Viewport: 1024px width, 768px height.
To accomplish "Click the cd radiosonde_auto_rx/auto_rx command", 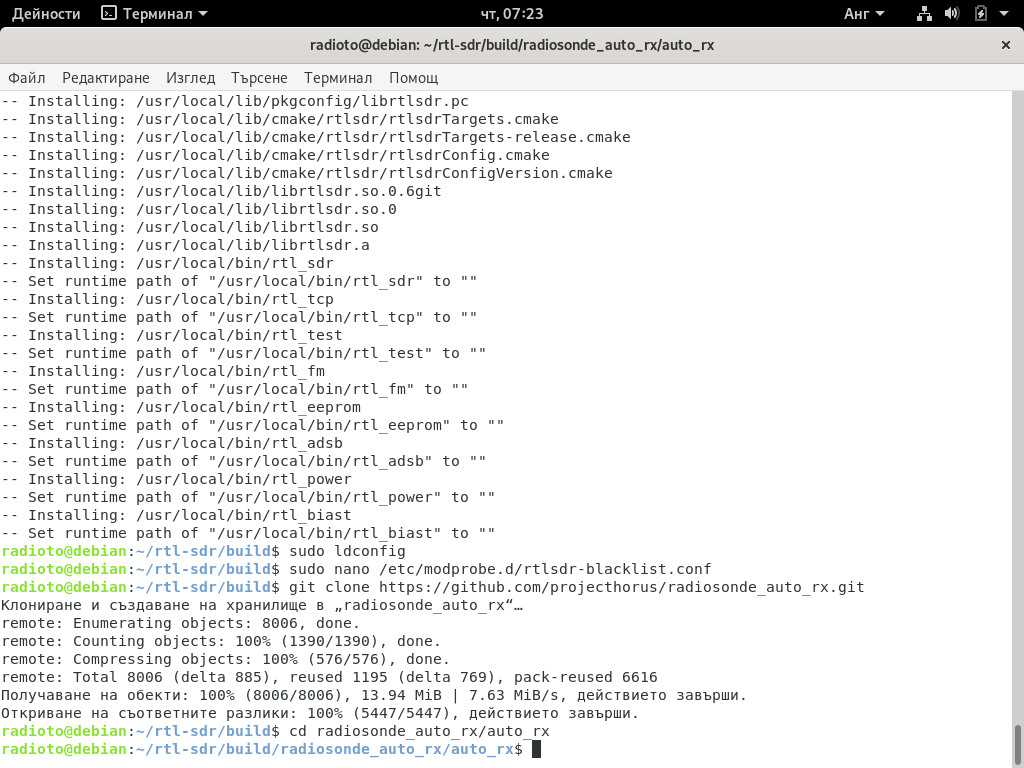I will 419,731.
